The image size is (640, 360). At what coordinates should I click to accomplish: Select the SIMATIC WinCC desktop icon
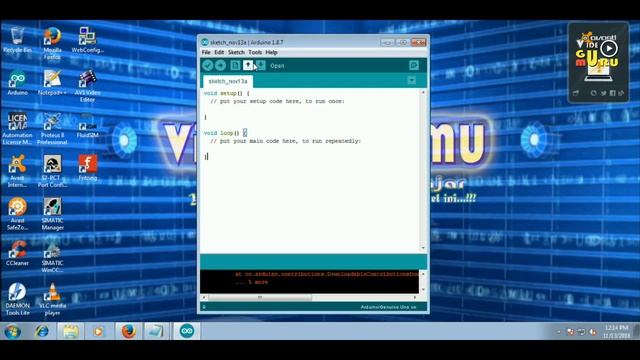[52, 256]
